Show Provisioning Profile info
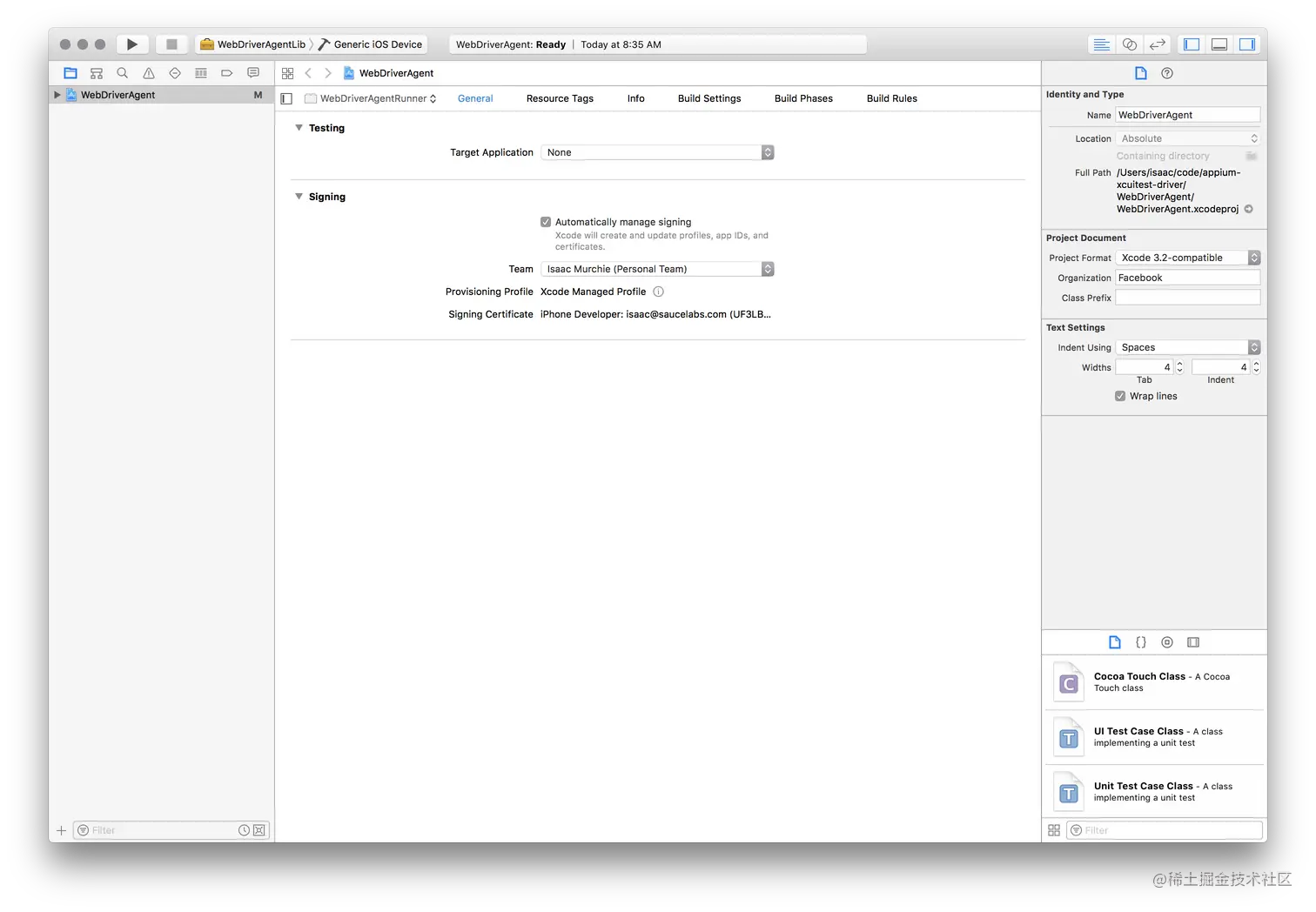Viewport: 1316px width, 912px height. pyautogui.click(x=659, y=292)
